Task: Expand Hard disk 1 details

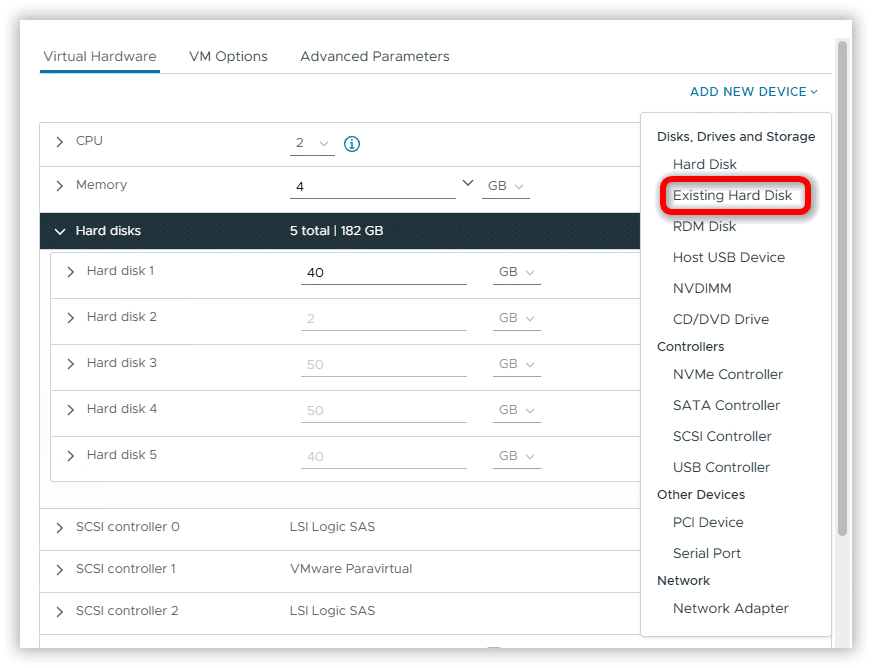Action: [x=71, y=272]
